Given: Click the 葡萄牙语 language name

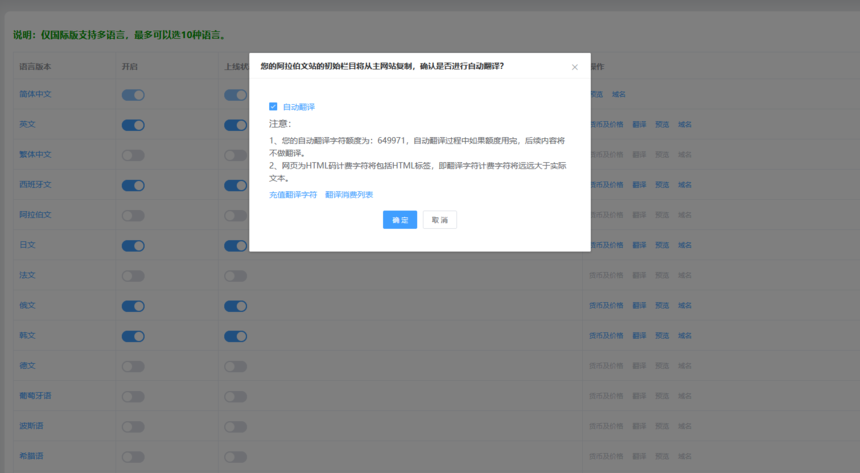Looking at the screenshot, I should 35,396.
